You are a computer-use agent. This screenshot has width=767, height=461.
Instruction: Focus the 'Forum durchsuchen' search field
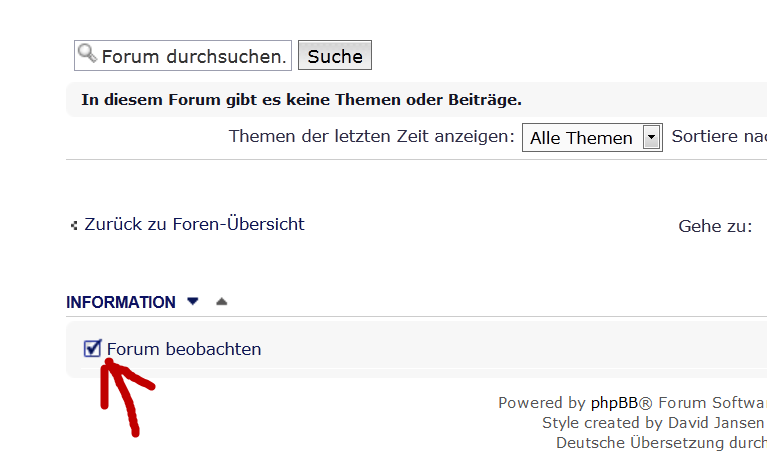click(194, 56)
